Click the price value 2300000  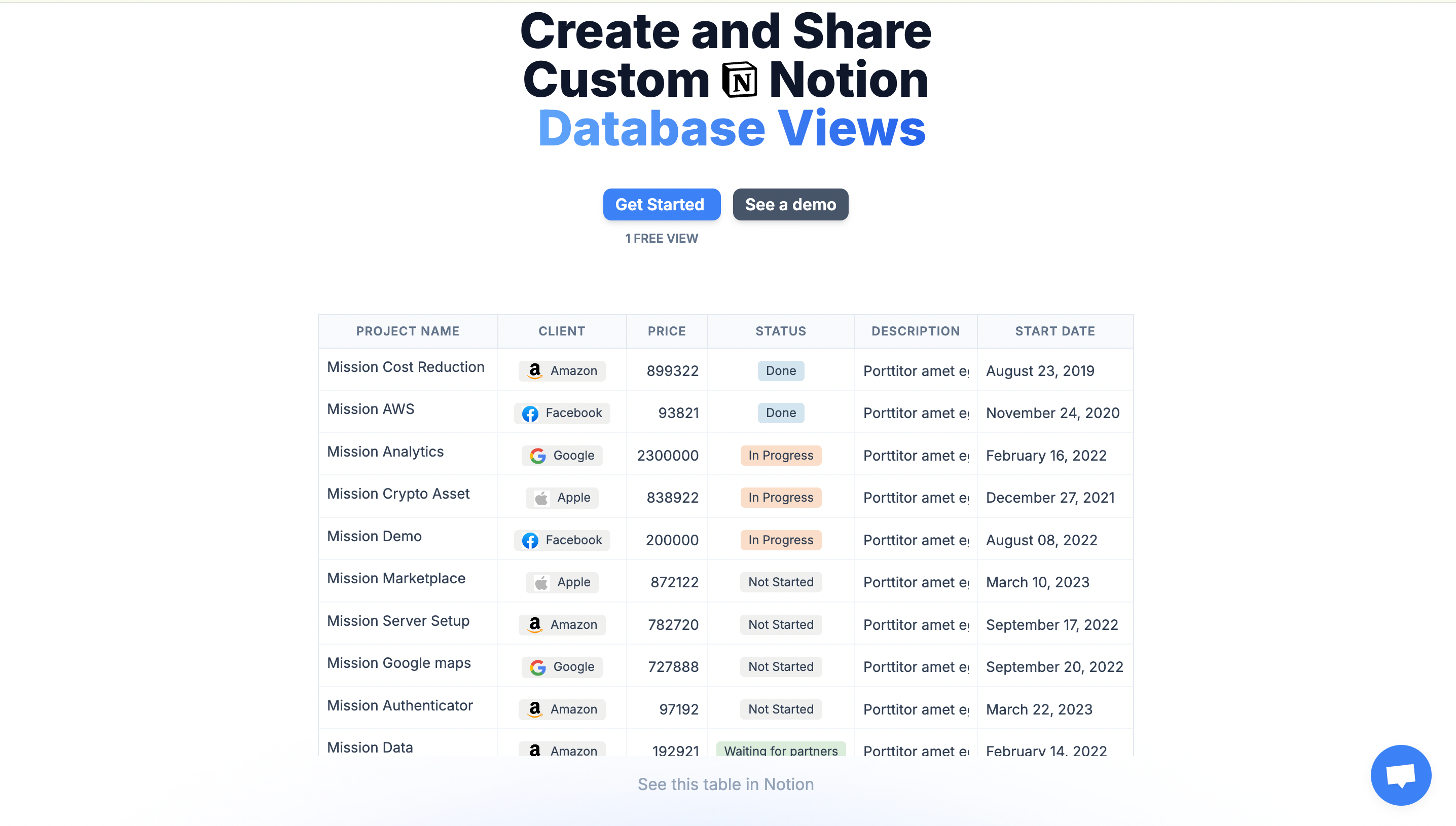[x=667, y=456]
